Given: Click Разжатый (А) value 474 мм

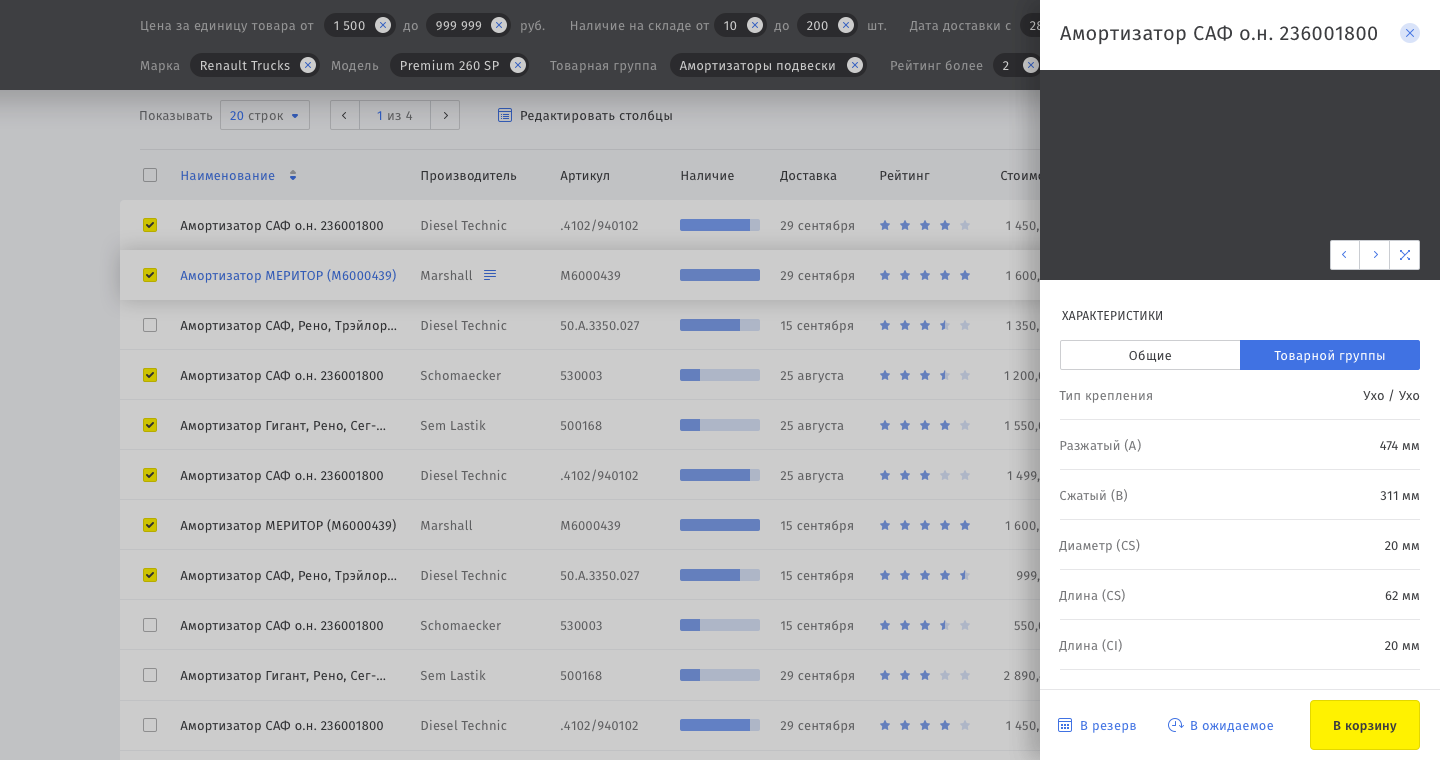Looking at the screenshot, I should (1399, 445).
